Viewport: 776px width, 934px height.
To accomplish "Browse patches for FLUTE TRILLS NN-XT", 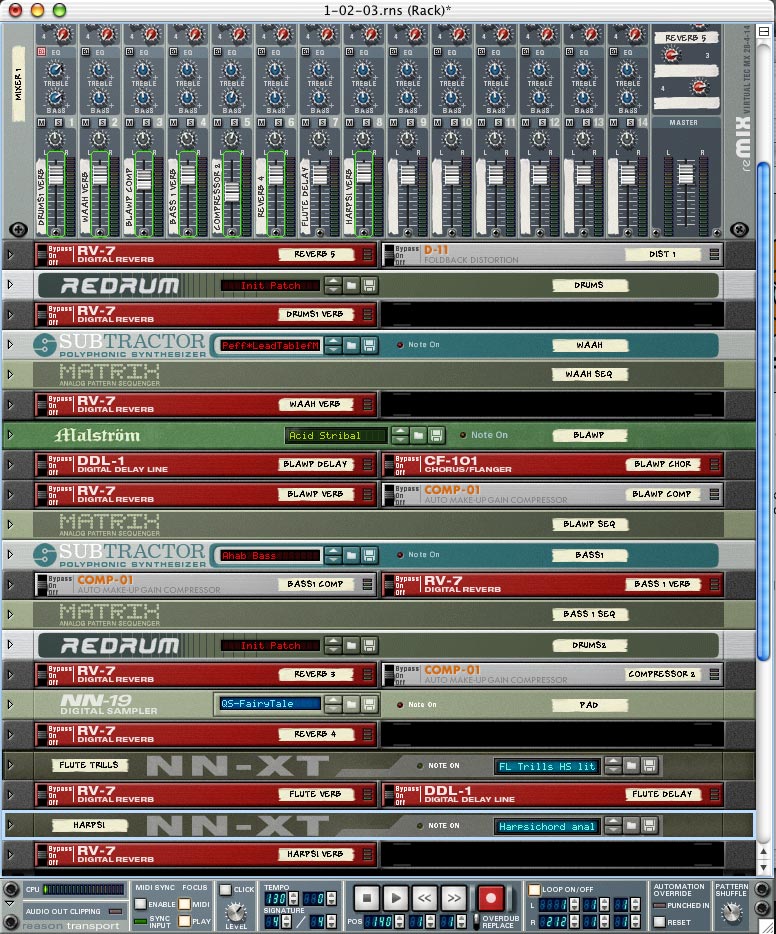I will 631,765.
